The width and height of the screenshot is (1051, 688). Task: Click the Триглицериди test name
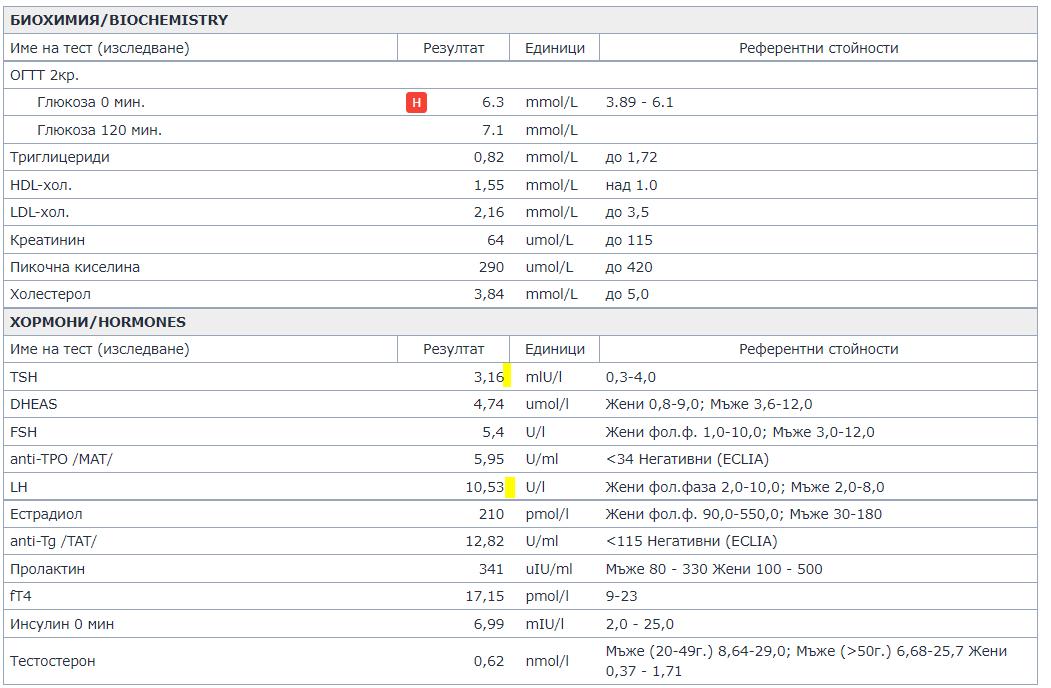60,157
